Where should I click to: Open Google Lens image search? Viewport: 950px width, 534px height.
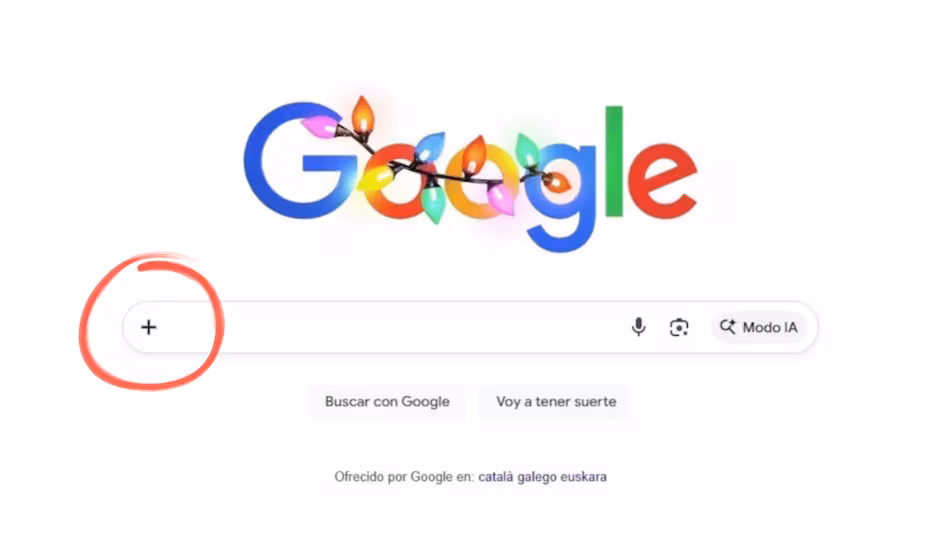679,327
